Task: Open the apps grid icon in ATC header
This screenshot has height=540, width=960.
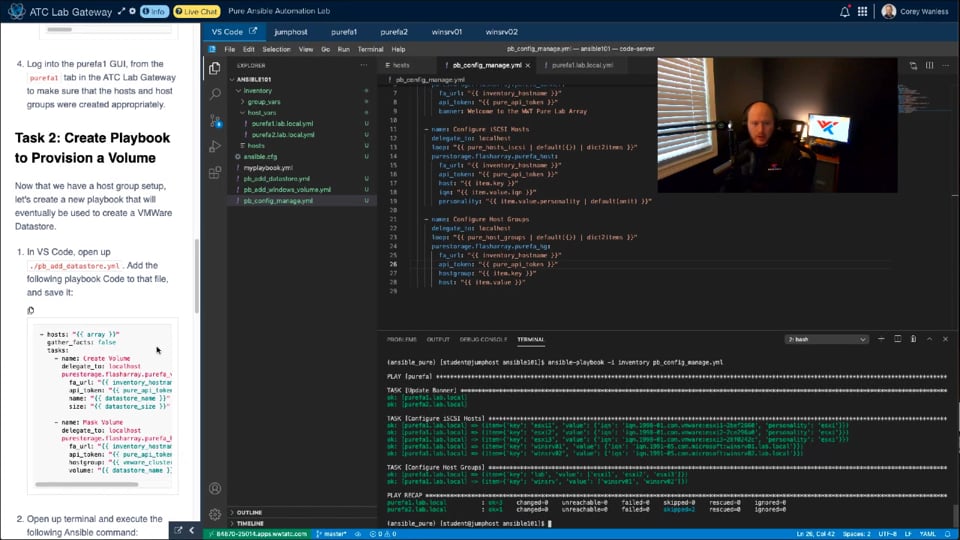Action: pyautogui.click(x=862, y=11)
